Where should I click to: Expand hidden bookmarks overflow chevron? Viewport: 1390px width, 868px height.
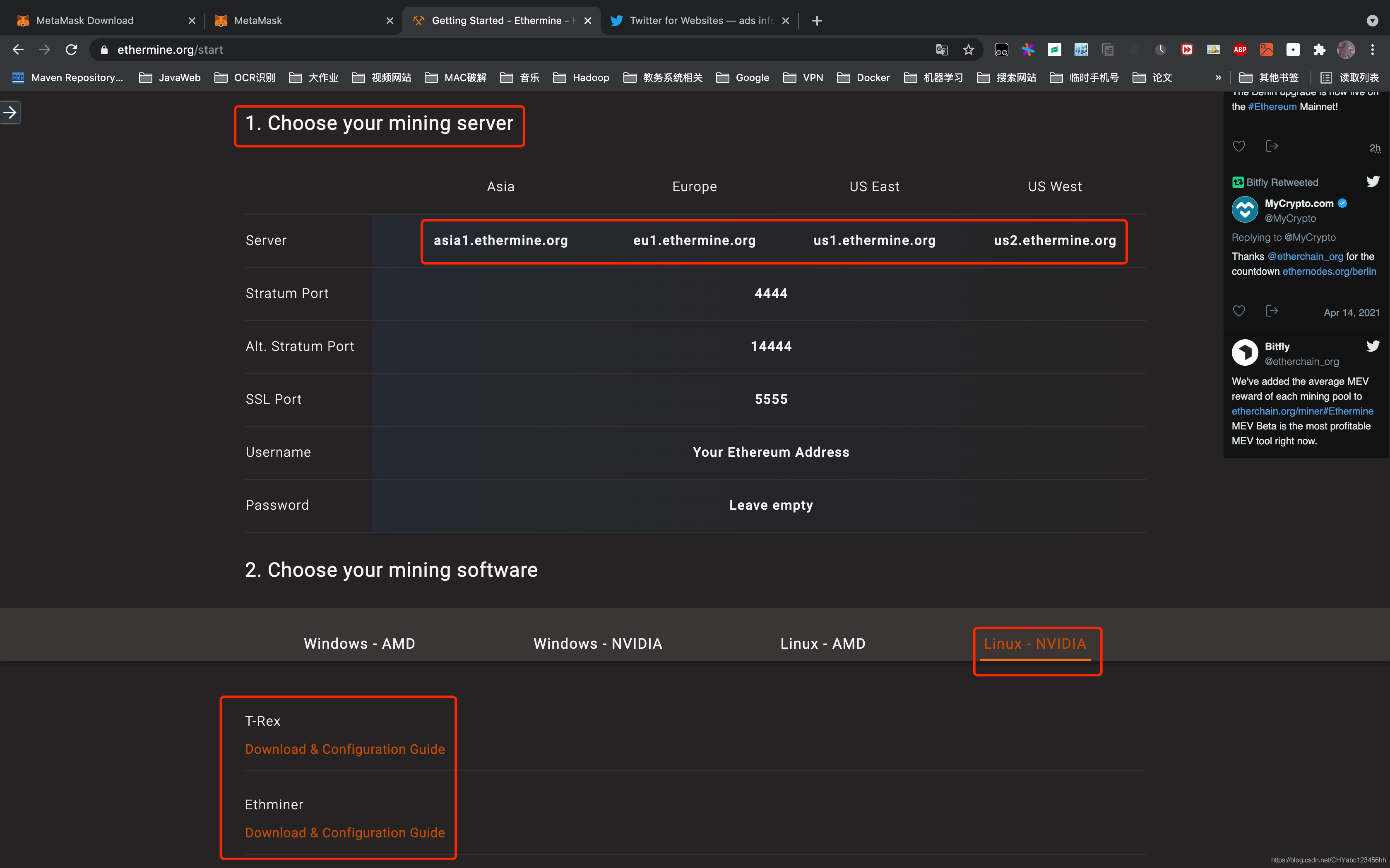1218,77
